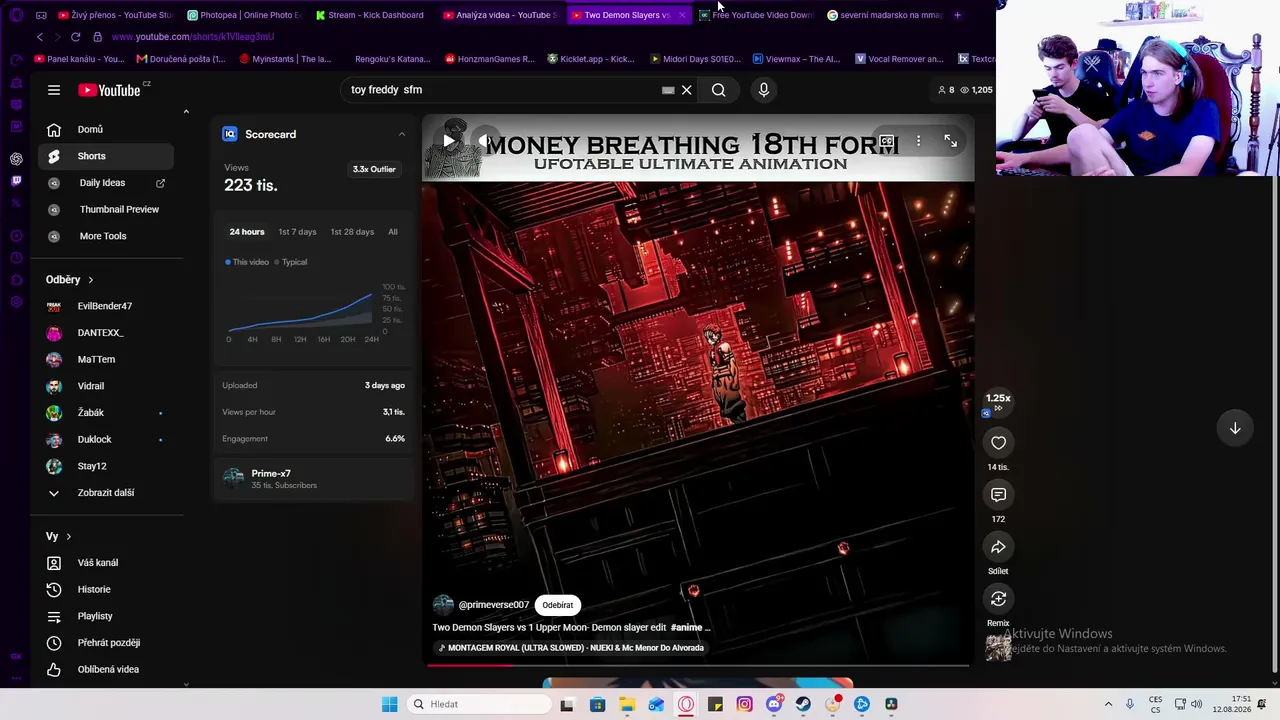Screen dimensions: 1280x720
Task: Open the EvilBender47 subscription
Action: (106, 306)
